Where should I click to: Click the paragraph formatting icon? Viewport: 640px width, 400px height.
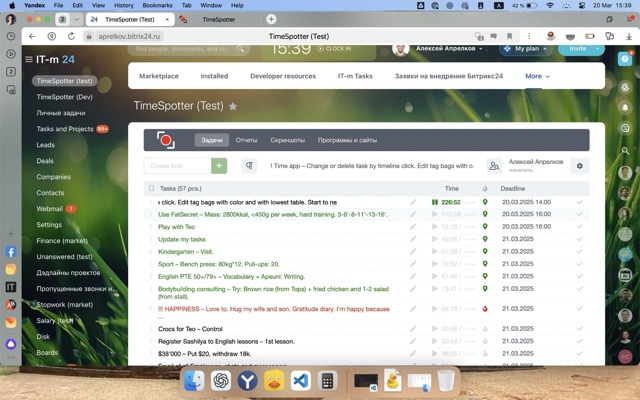[250, 166]
